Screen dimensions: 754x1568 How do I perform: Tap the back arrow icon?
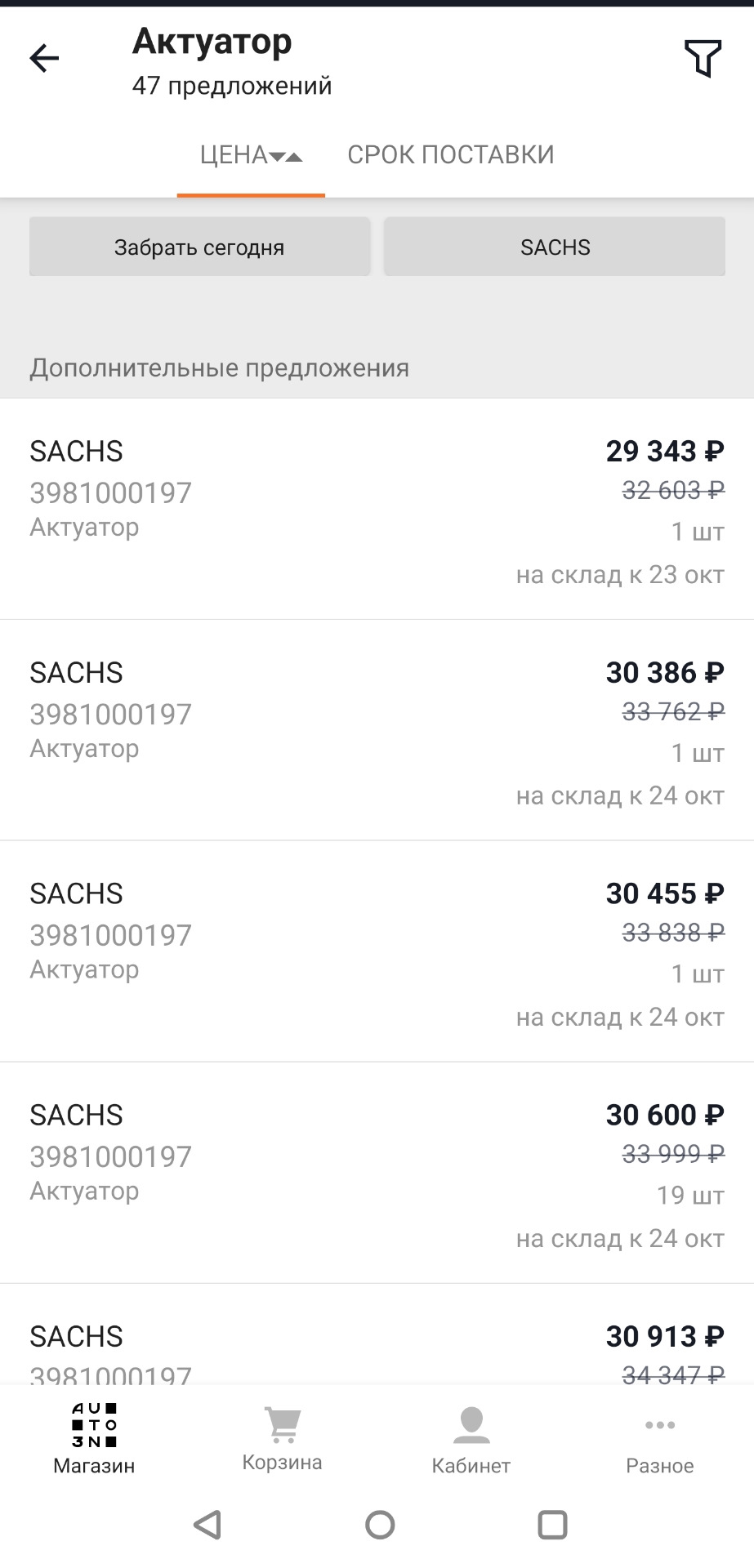(x=44, y=58)
